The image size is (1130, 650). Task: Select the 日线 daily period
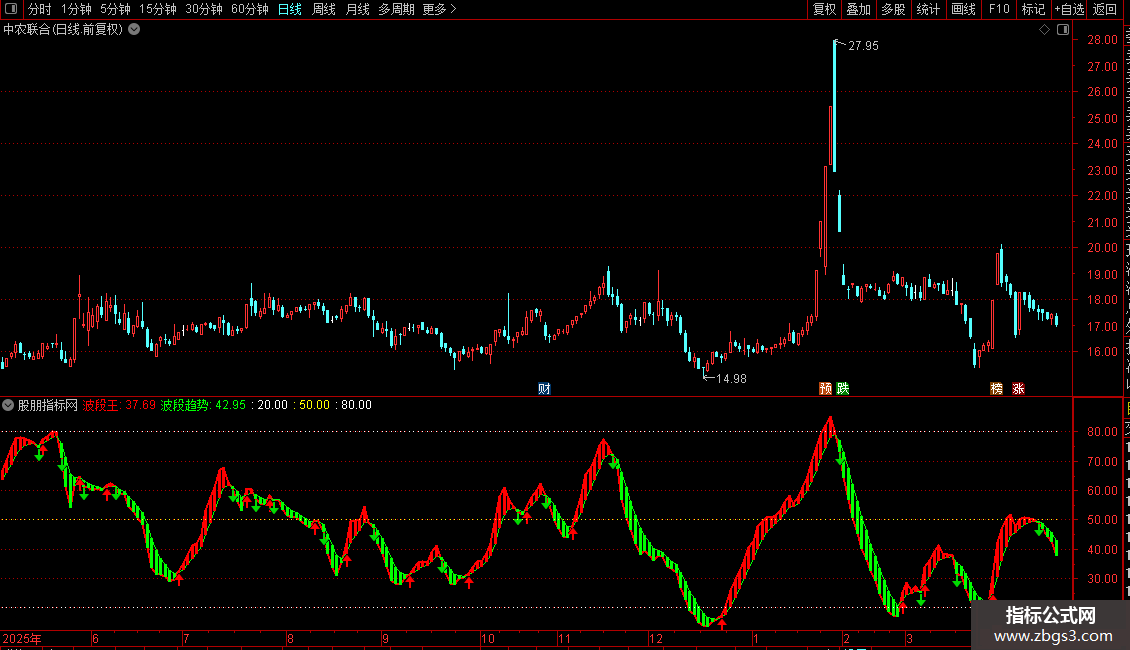coord(290,9)
